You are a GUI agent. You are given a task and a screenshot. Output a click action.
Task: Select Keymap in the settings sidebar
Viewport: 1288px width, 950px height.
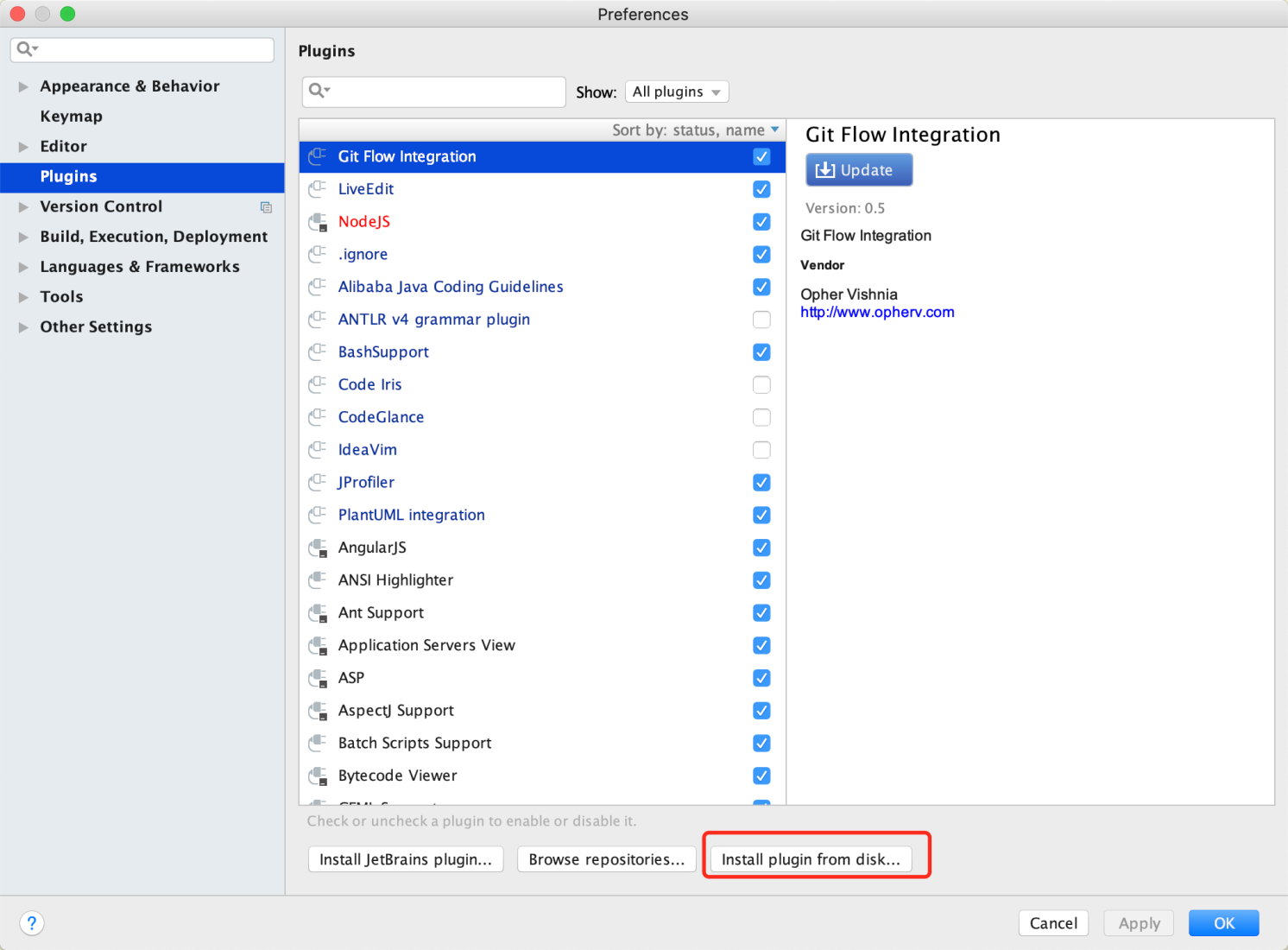pos(71,117)
